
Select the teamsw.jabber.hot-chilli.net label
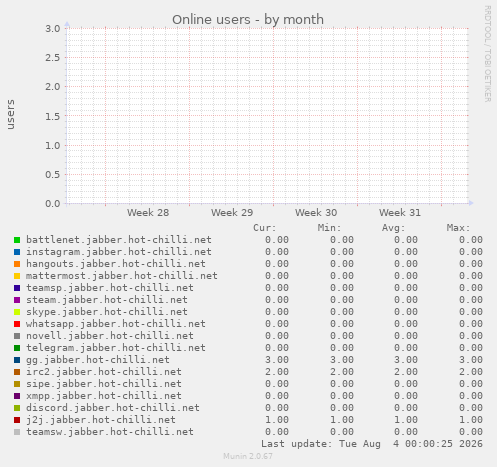coord(110,432)
